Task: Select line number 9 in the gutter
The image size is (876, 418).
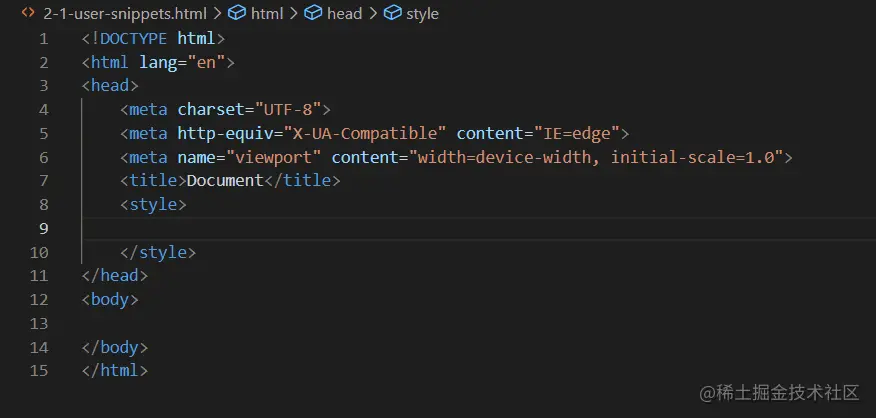Action: [x=42, y=229]
